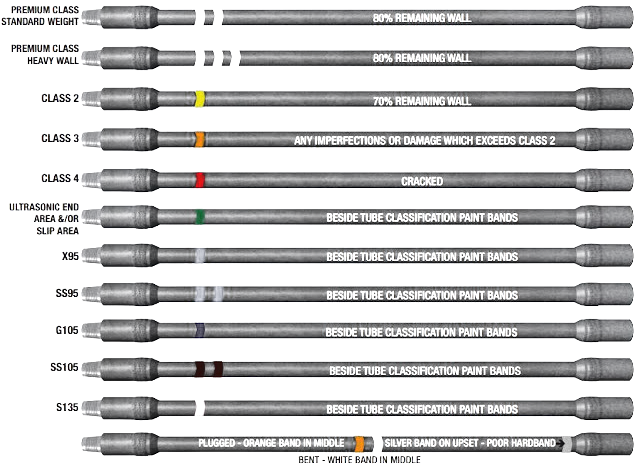Select the green Ultrasonic End Area paint band
The height and width of the screenshot is (470, 644).
[201, 216]
